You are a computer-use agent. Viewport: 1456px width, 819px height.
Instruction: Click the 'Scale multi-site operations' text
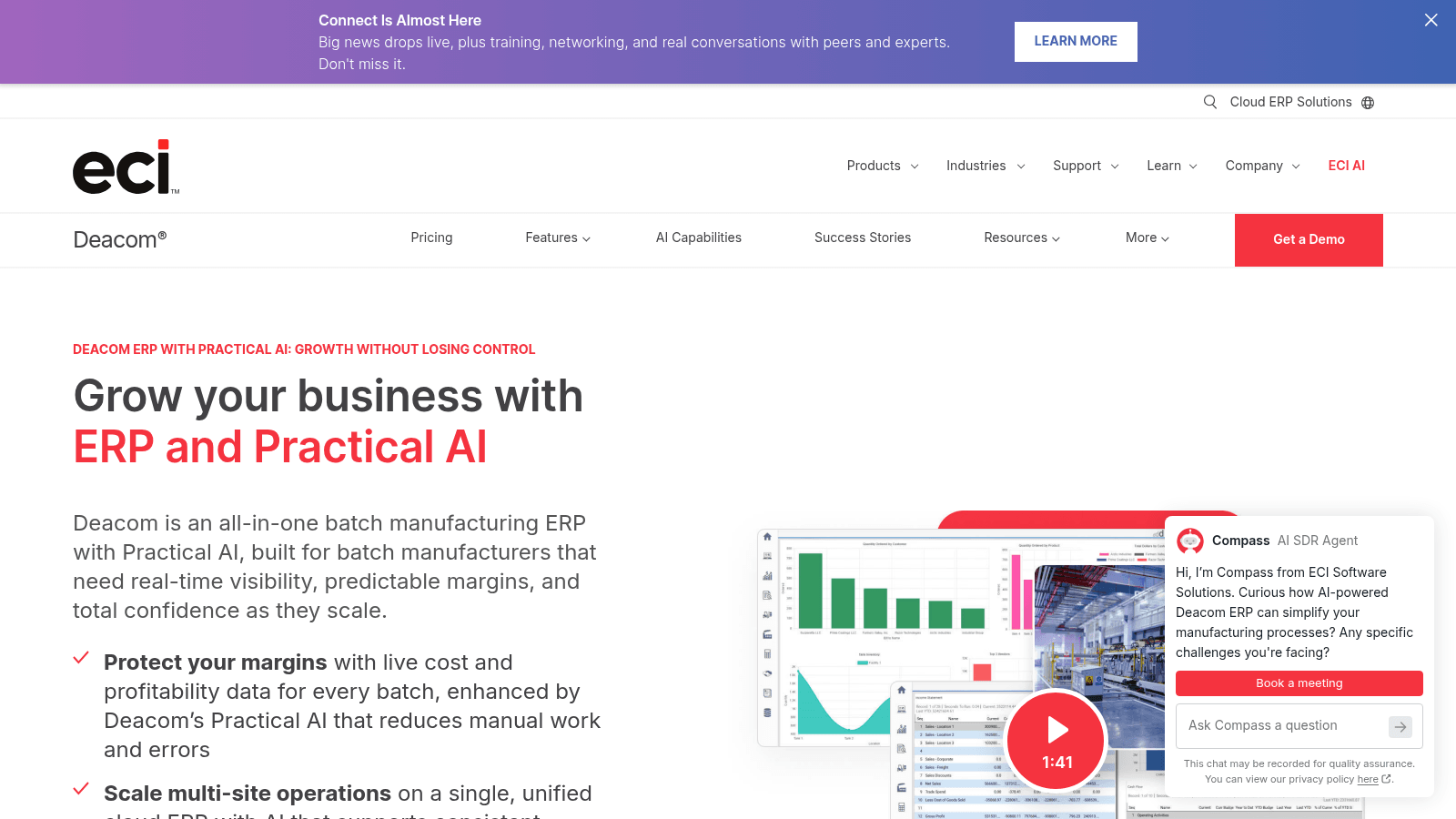248,794
